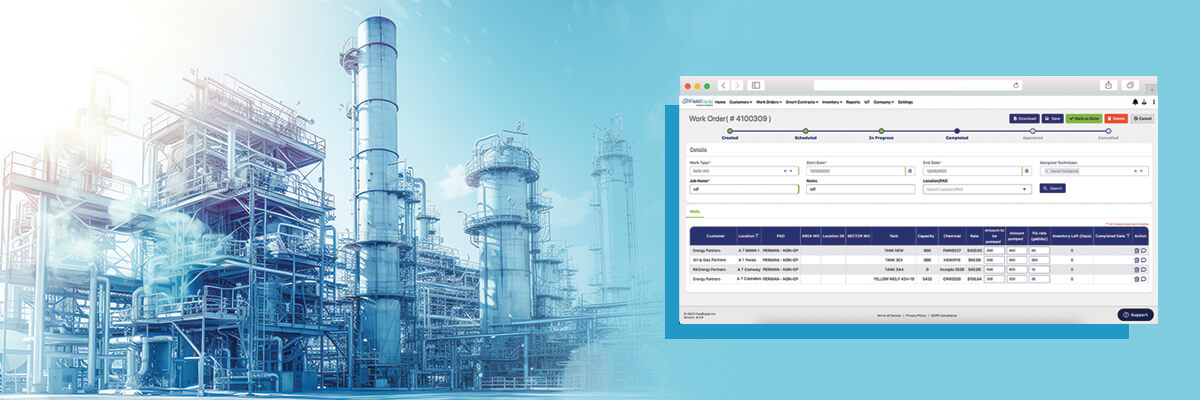Select the In Progress status step
Viewport: 1200px width, 400px height.
881,131
